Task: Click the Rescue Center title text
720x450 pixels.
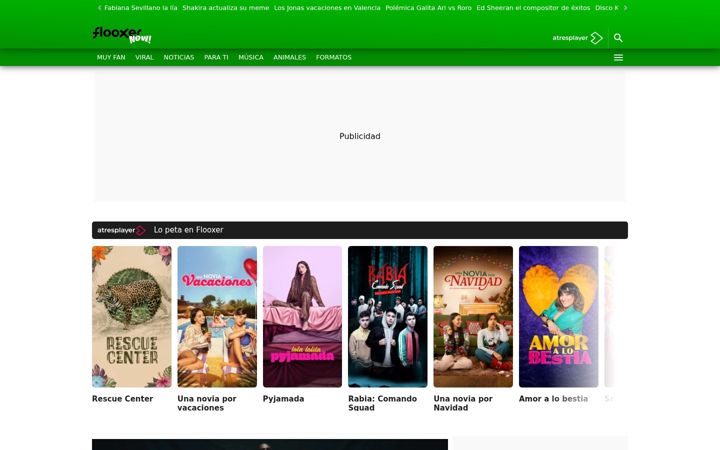Action: (123, 399)
